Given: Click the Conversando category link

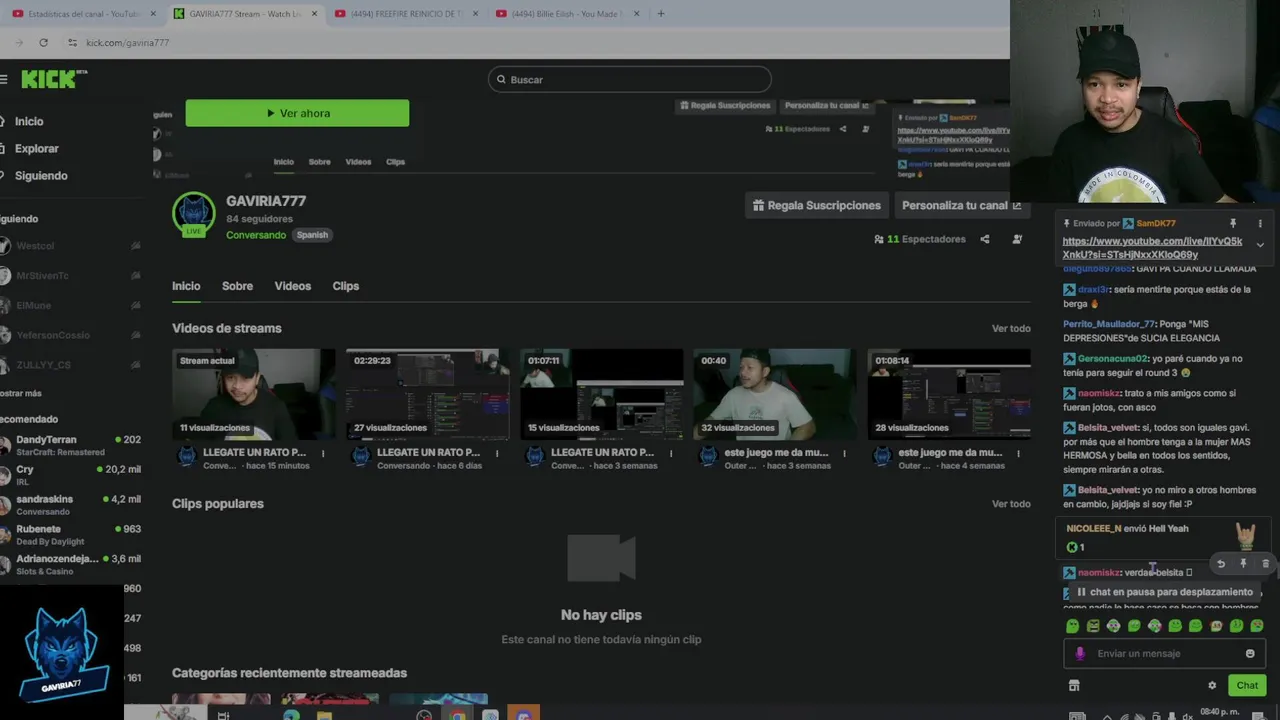Looking at the screenshot, I should pyautogui.click(x=256, y=235).
